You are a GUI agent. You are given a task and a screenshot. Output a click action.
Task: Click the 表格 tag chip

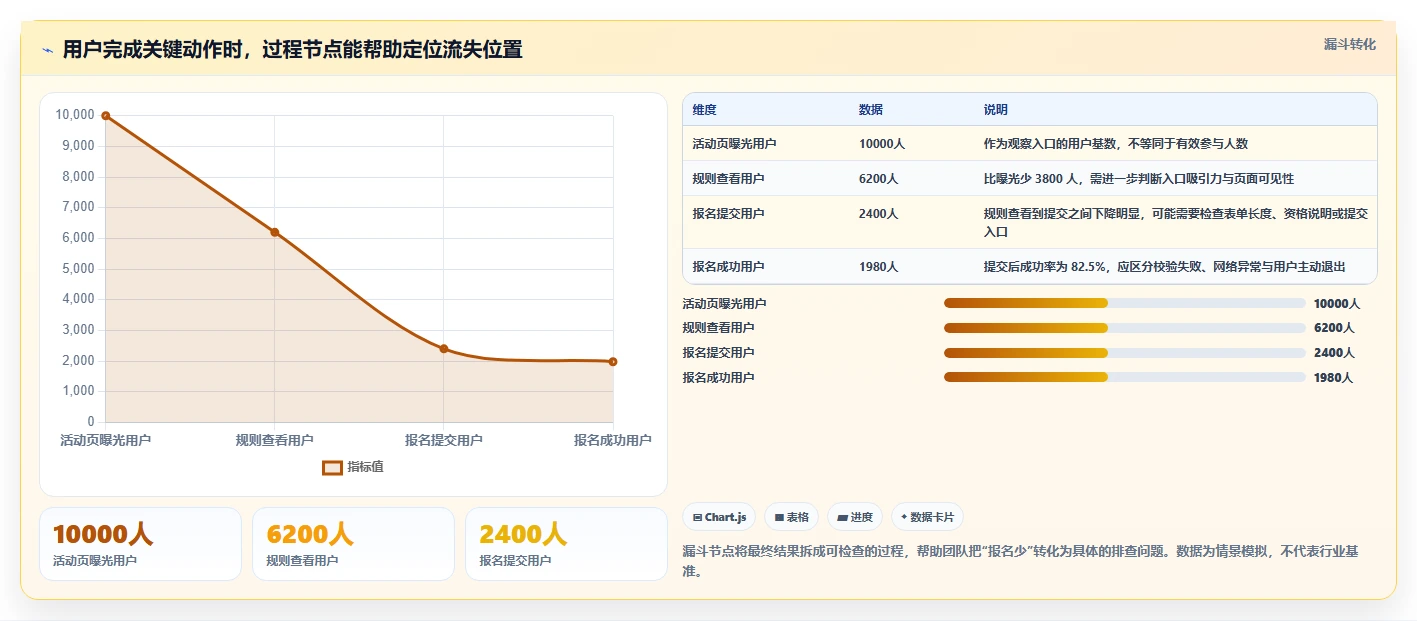pyautogui.click(x=791, y=517)
